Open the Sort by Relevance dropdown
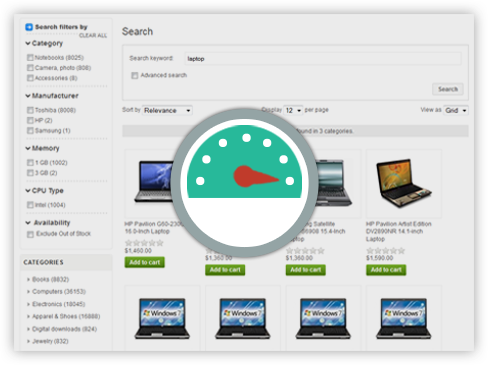This screenshot has width=488, height=365. coord(167,110)
